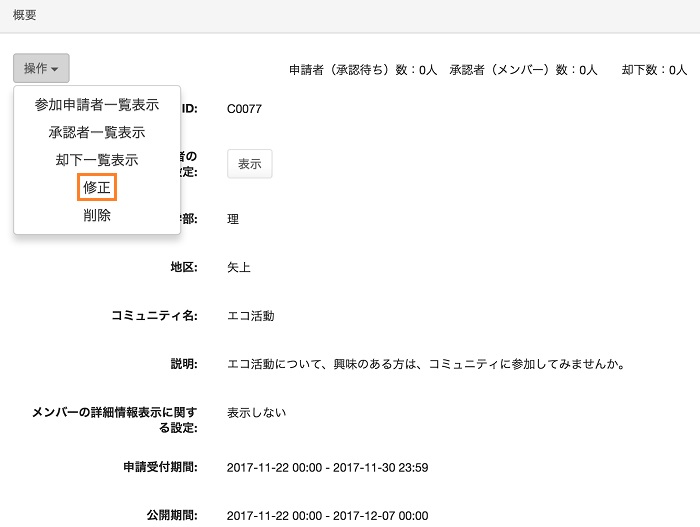The width and height of the screenshot is (700, 527).
Task: Click the 公開期間 date range value
Action: (x=327, y=516)
